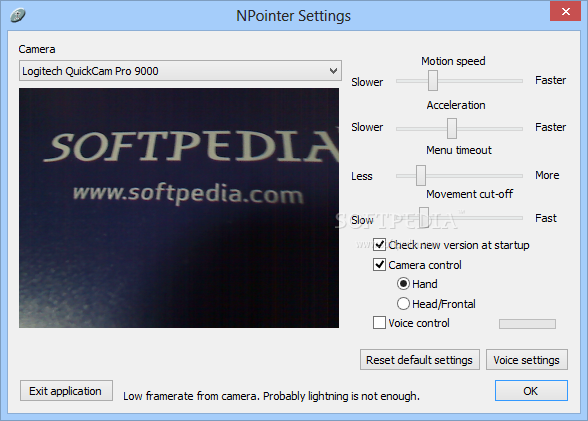Viewport: 588px width, 421px height.
Task: Click the voice level progress bar
Action: point(527,324)
